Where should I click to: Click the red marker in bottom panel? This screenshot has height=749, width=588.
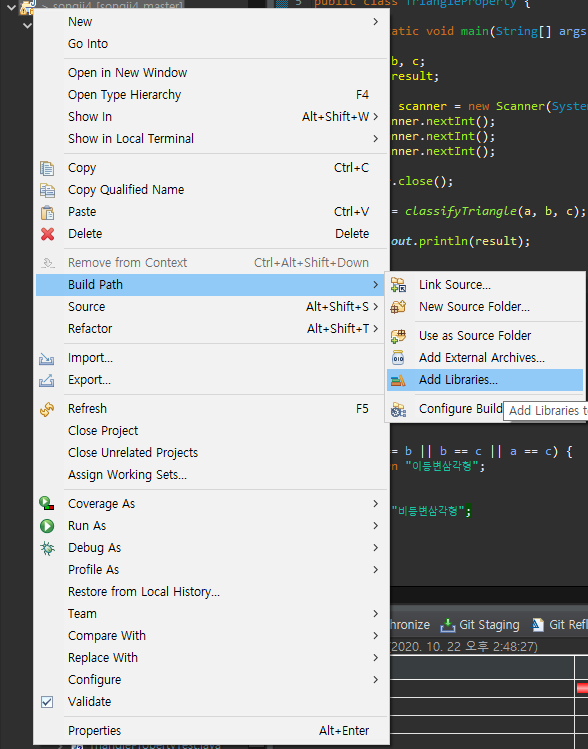point(582,688)
